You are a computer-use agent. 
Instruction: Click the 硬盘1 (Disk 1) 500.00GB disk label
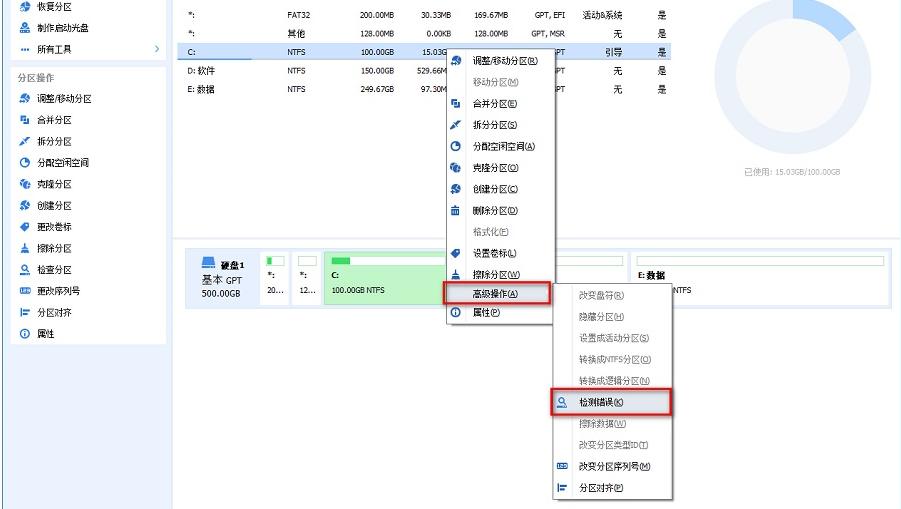(223, 278)
